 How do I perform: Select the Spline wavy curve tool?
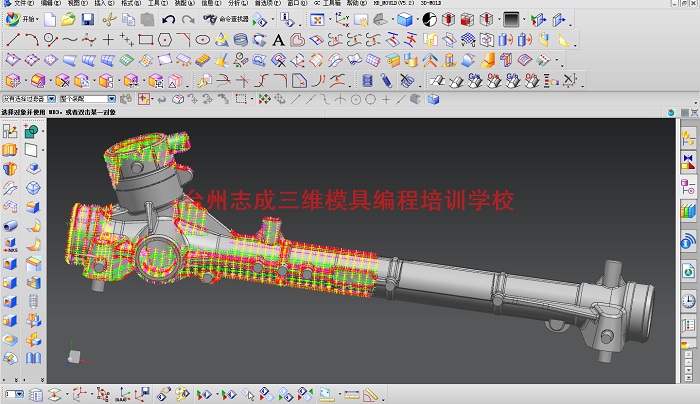(70, 40)
